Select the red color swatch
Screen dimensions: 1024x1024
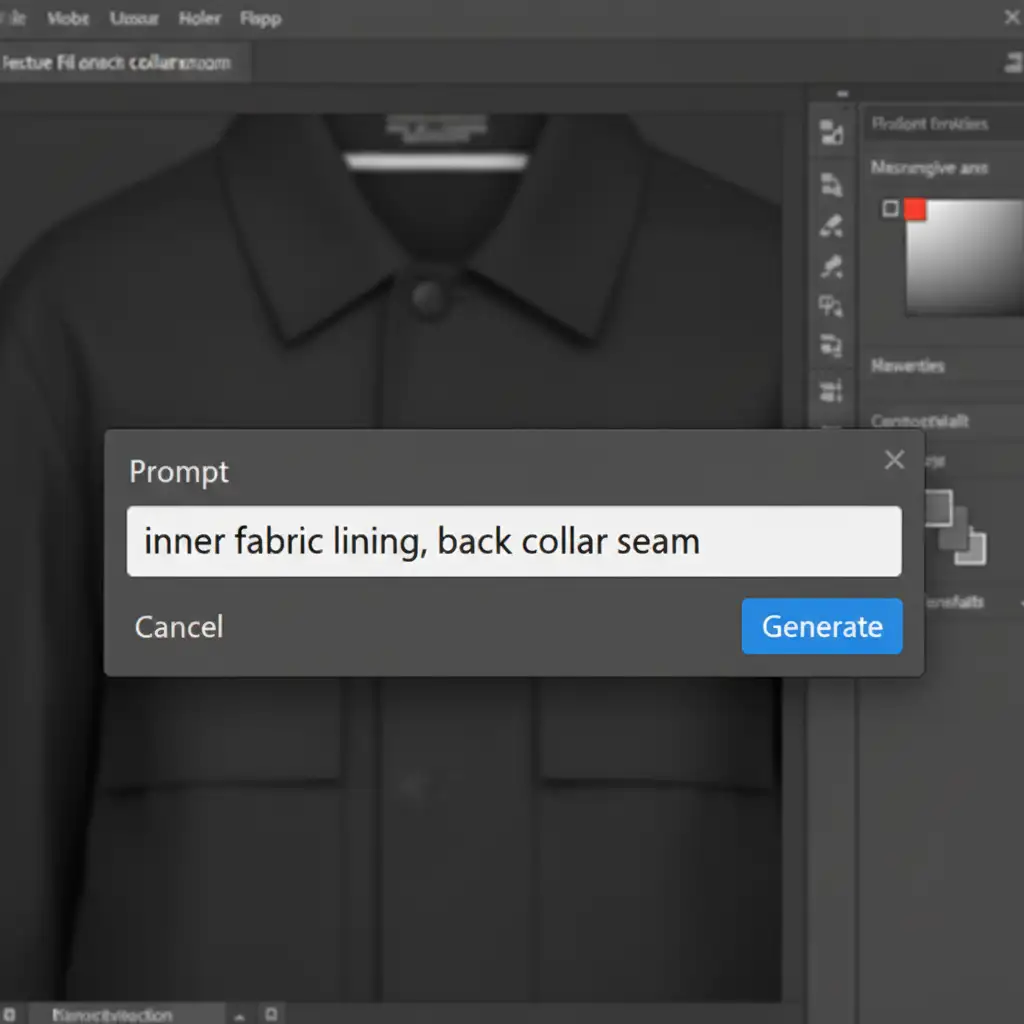915,209
